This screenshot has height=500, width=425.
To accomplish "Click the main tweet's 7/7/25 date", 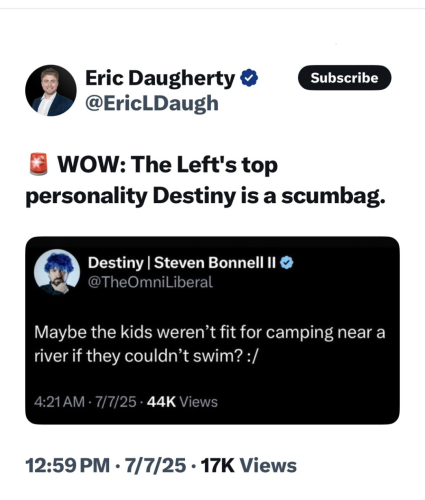I will (x=155, y=466).
